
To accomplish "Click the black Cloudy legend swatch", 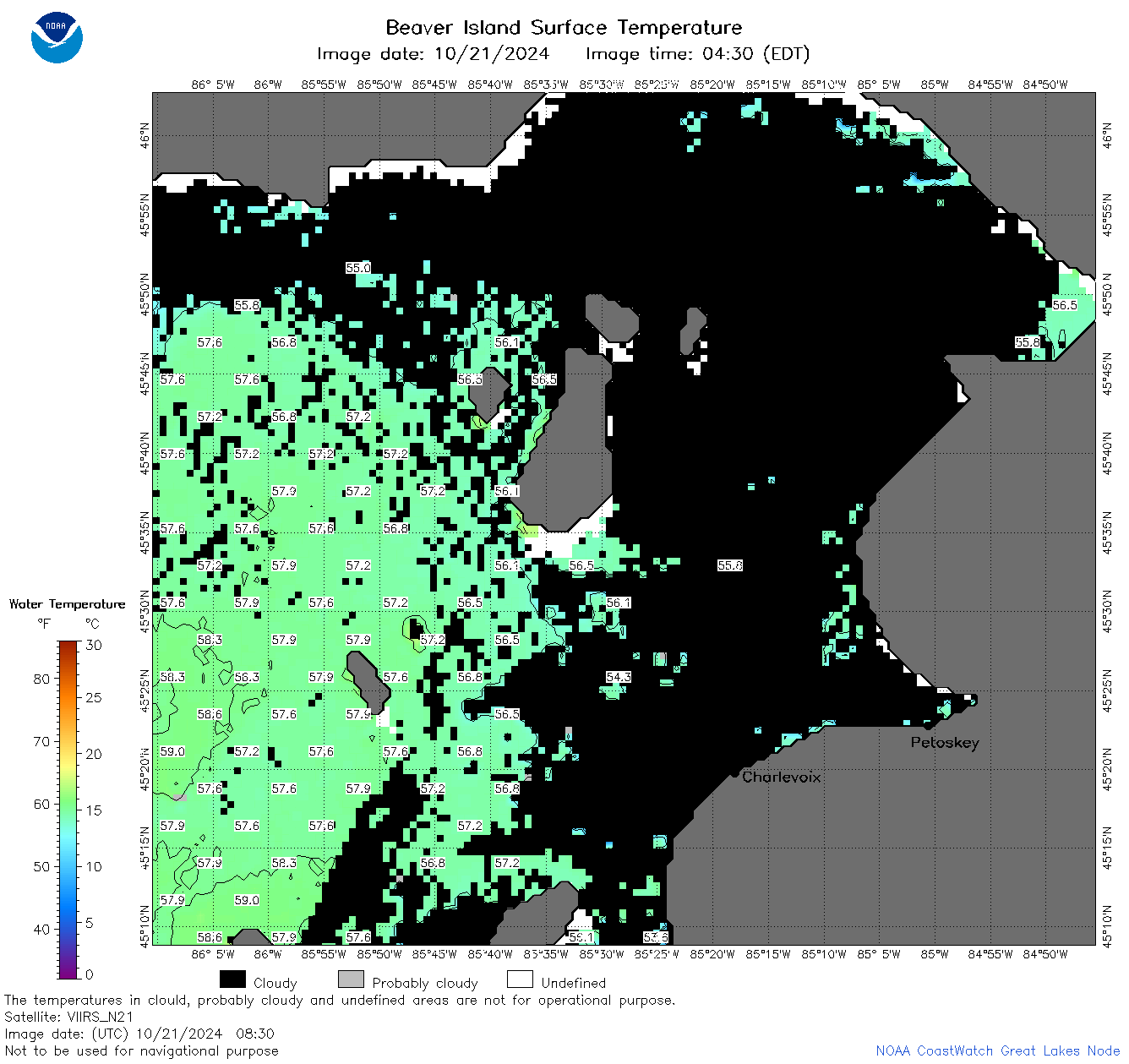I will tap(232, 979).
